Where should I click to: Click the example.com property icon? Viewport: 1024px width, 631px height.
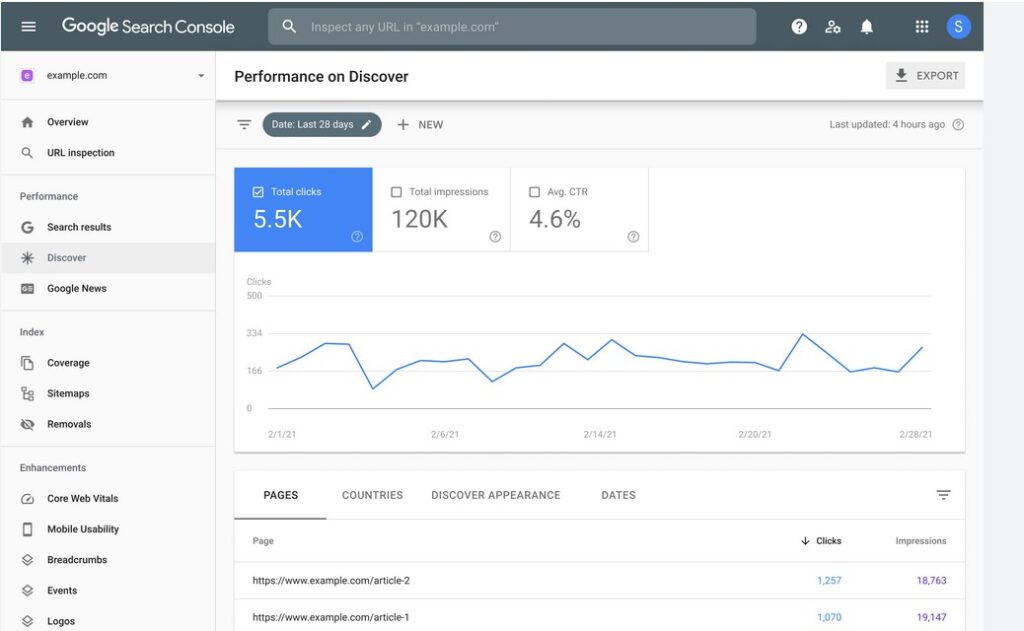pyautogui.click(x=27, y=76)
